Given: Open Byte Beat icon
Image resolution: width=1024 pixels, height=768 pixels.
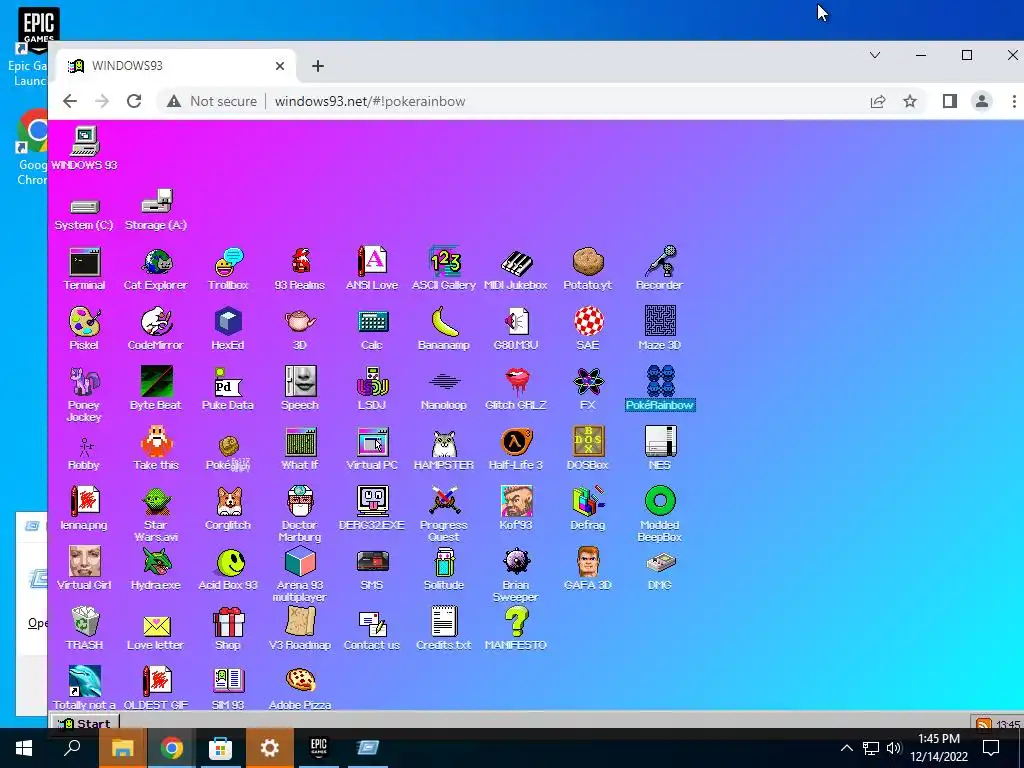Looking at the screenshot, I should (156, 382).
